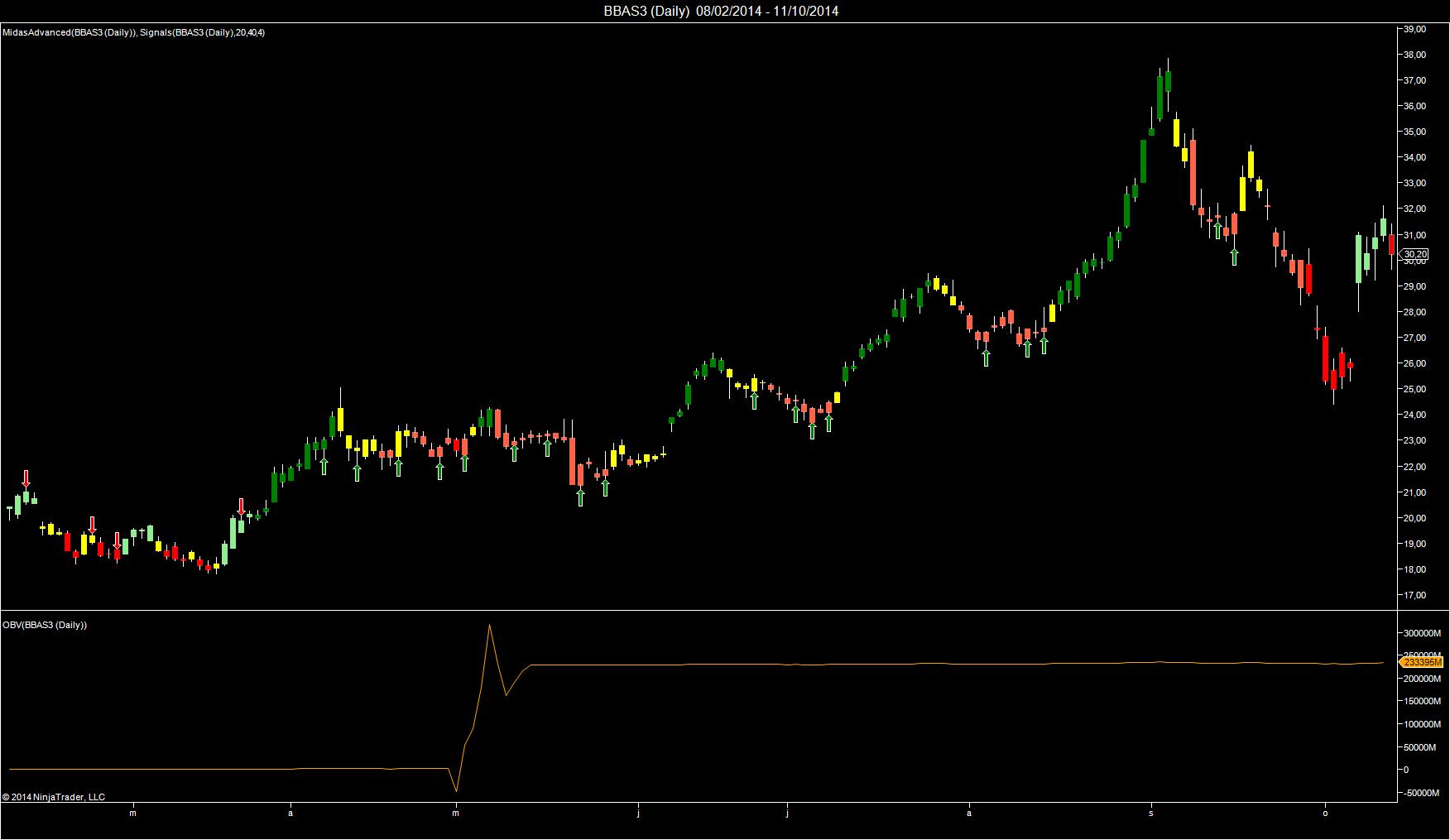1450x840 pixels.
Task: Click the 150000M OBV axis label
Action: click(1423, 701)
